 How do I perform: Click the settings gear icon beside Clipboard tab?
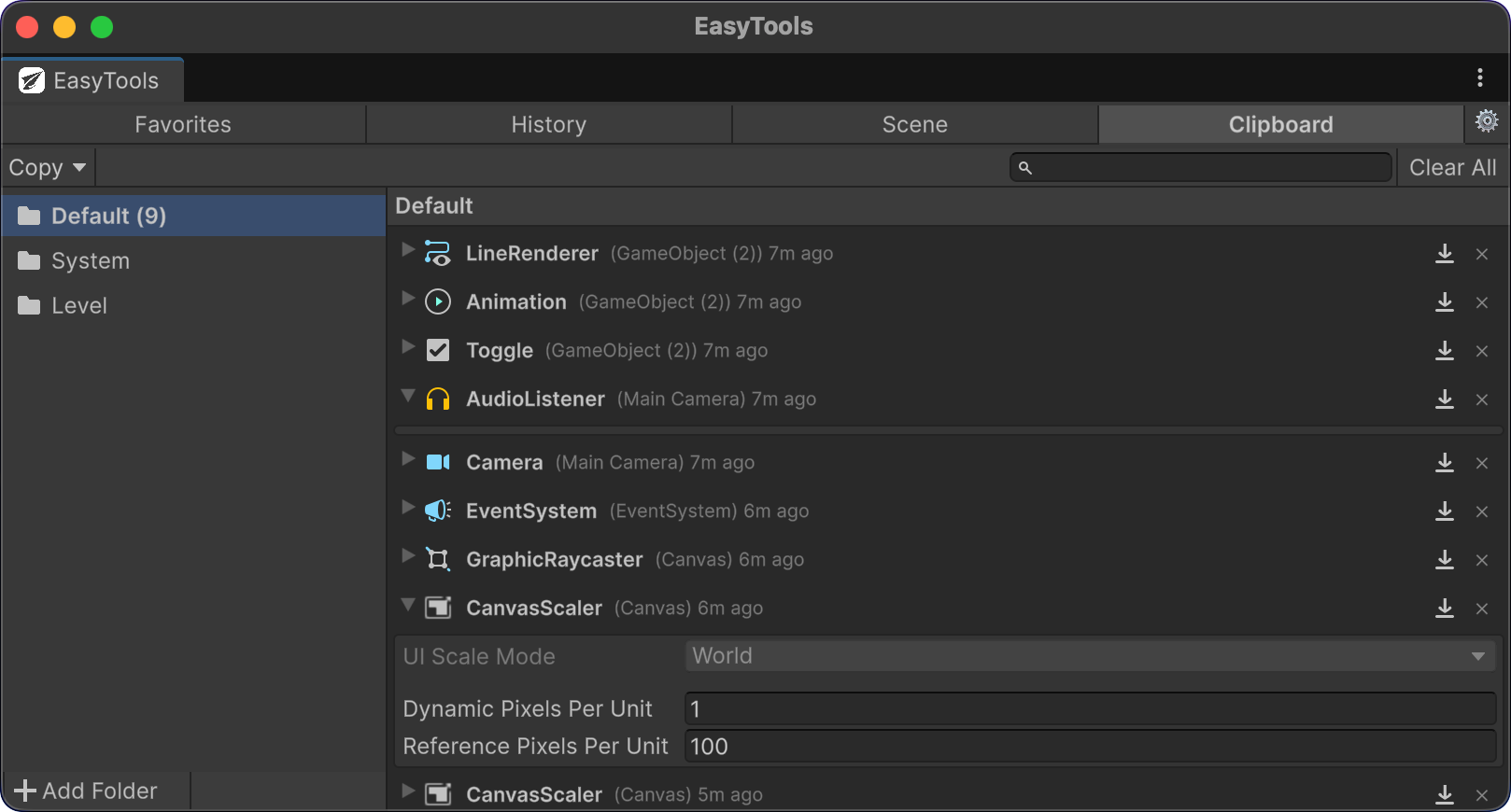click(x=1487, y=121)
